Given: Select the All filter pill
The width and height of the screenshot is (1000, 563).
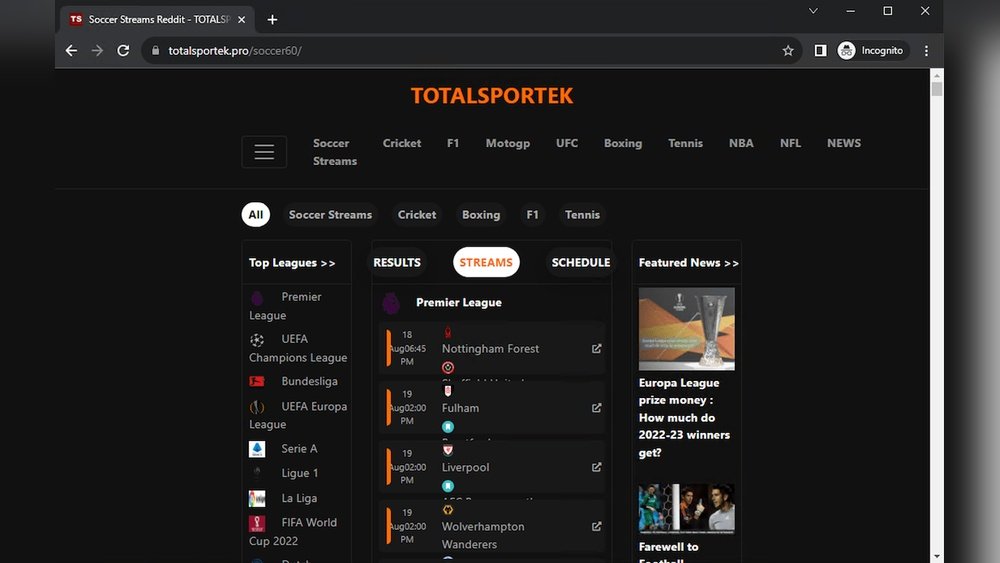Looking at the screenshot, I should click(x=256, y=215).
